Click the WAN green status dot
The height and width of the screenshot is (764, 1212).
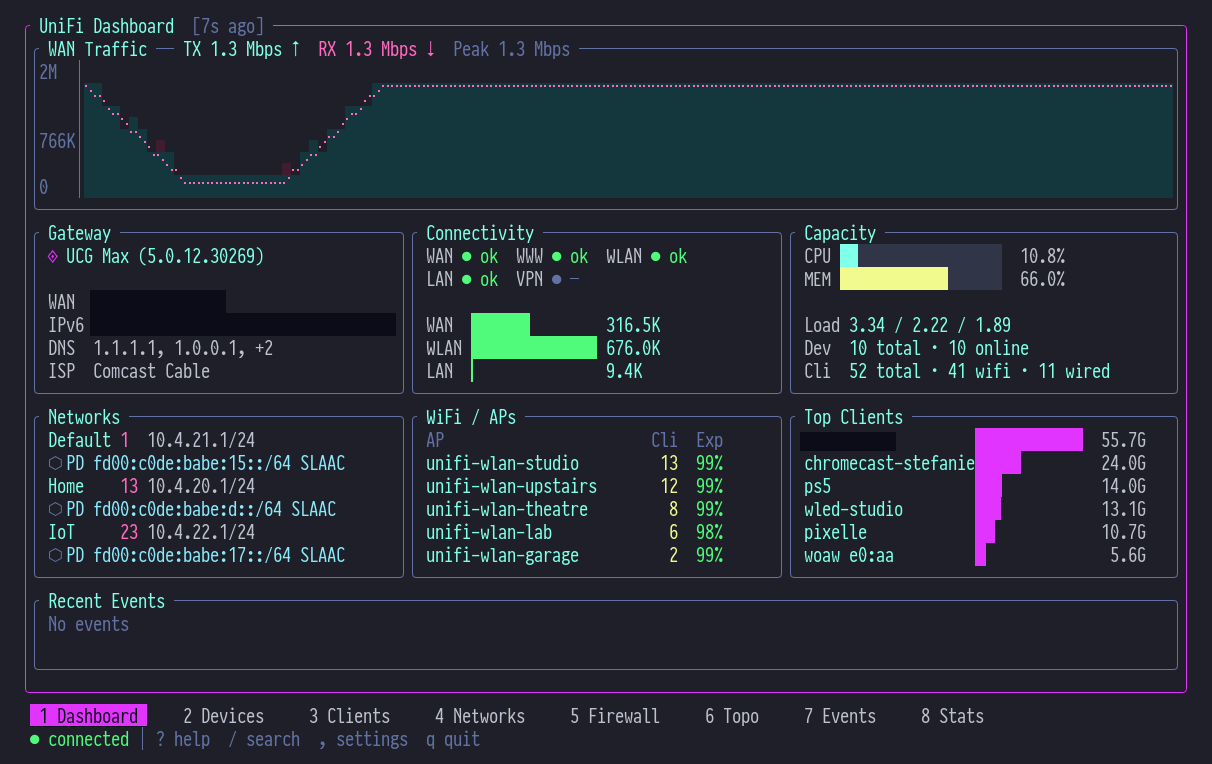click(x=466, y=257)
